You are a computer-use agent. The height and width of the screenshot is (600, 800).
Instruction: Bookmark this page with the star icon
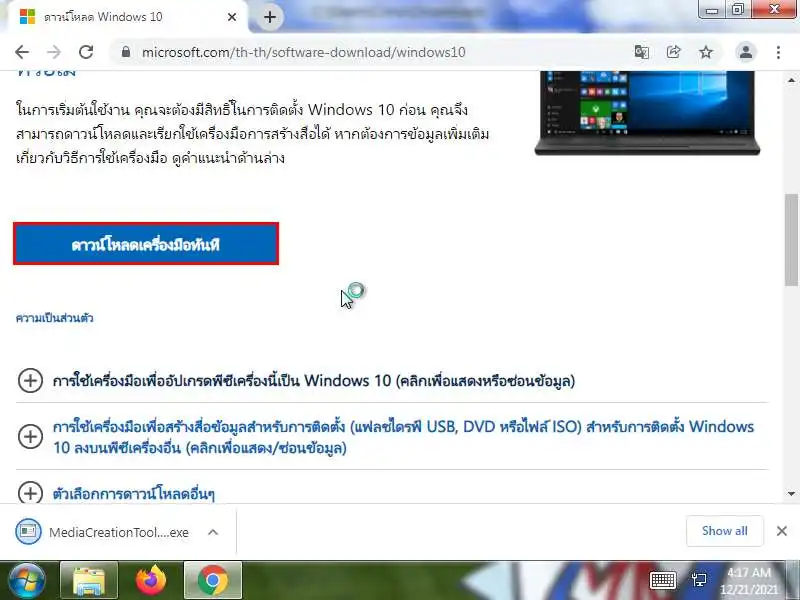(x=706, y=52)
